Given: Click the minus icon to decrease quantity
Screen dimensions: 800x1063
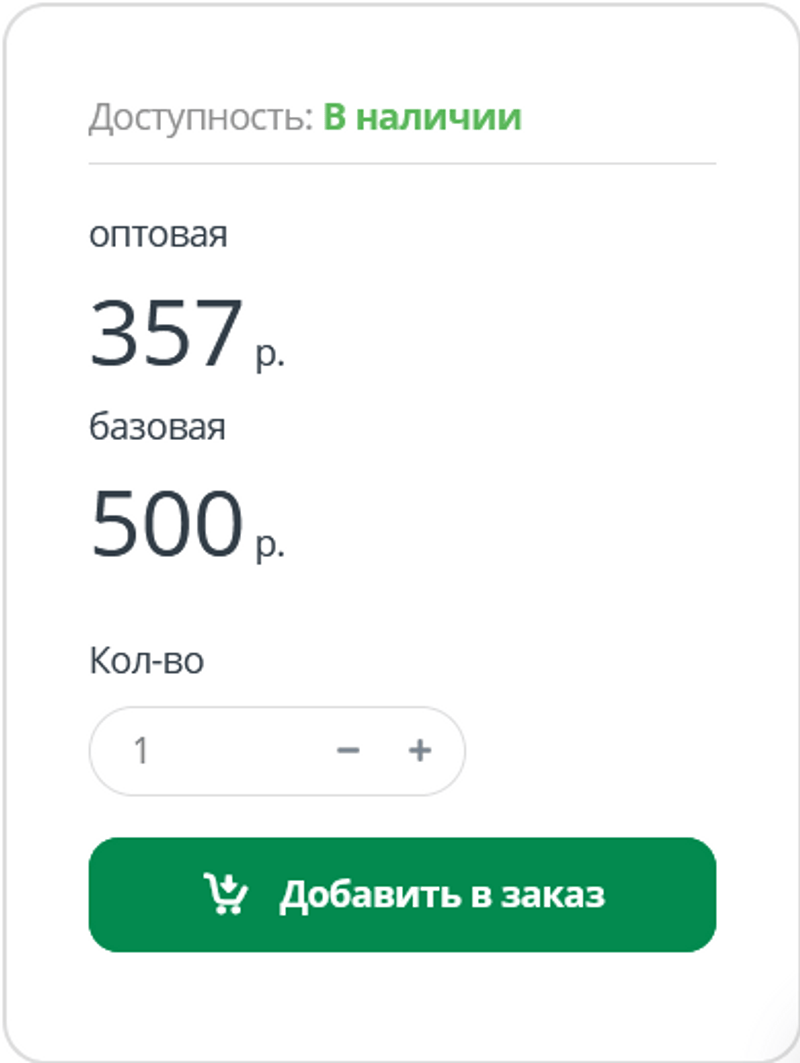Looking at the screenshot, I should pos(348,751).
